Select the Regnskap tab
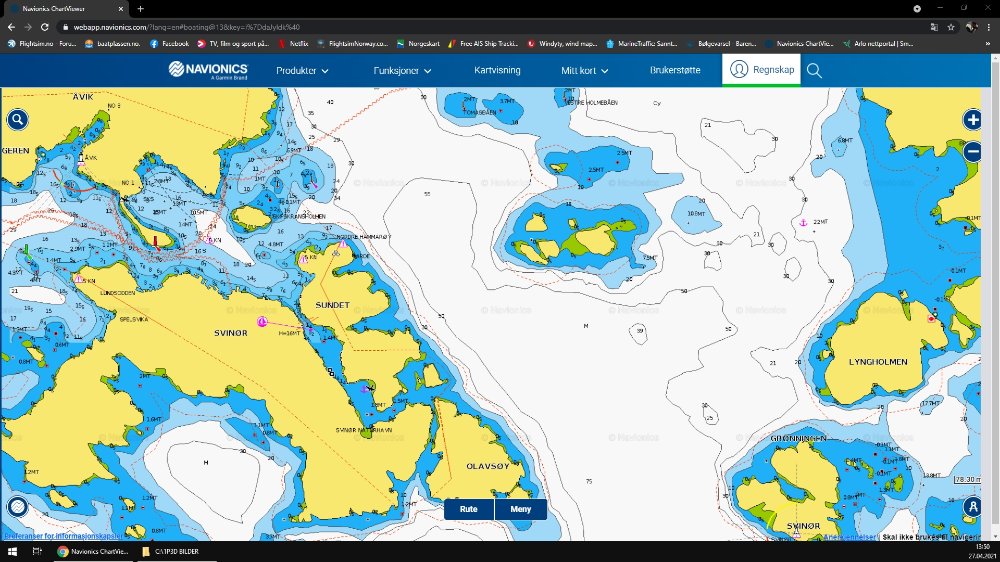The width and height of the screenshot is (1000, 562). pyautogui.click(x=761, y=69)
